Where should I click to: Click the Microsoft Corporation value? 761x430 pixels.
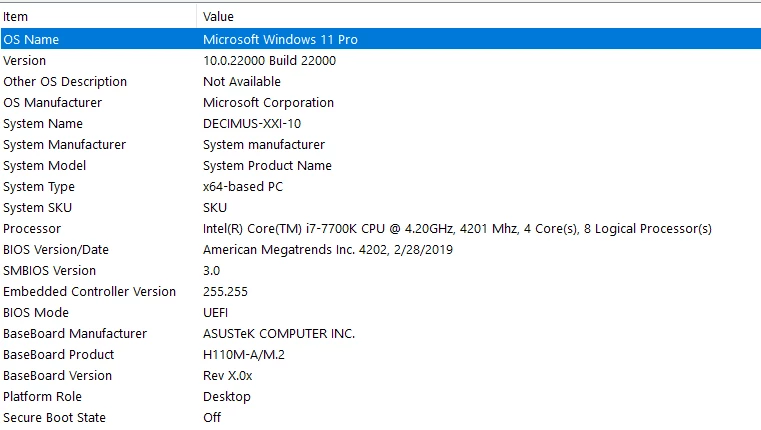[x=268, y=102]
